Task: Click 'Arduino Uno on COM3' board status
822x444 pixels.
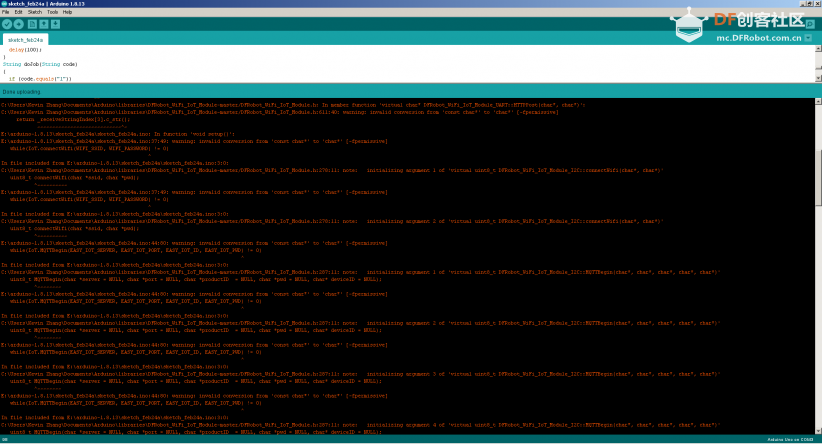Action: 790,439
